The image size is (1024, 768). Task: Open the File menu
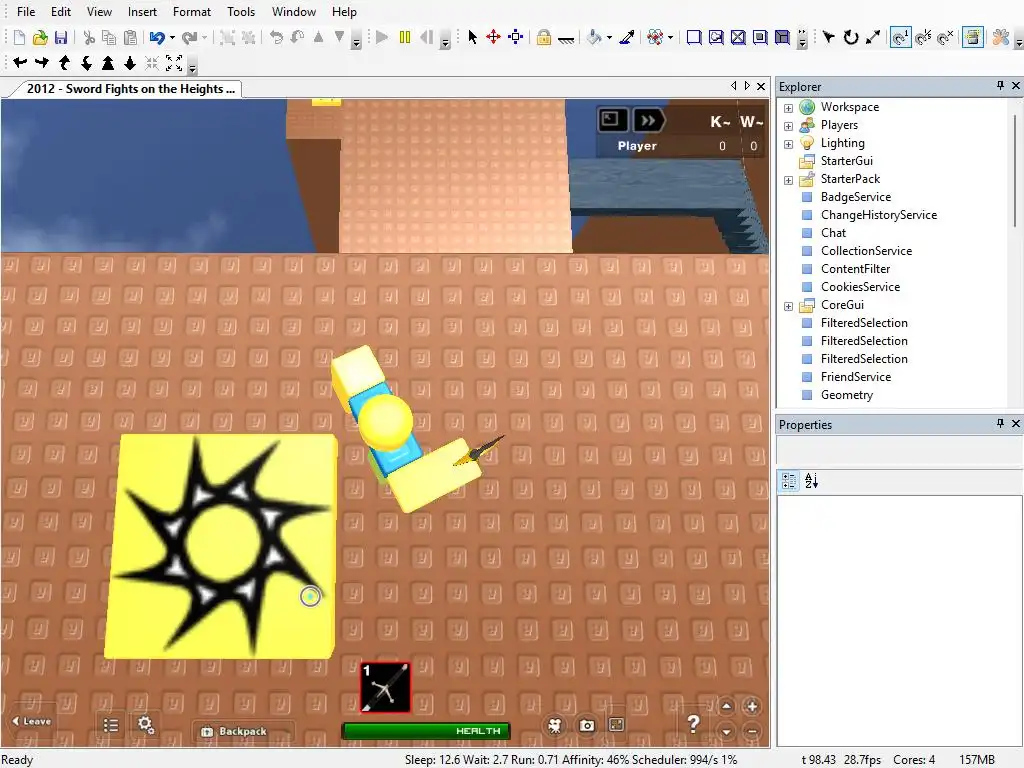click(26, 12)
